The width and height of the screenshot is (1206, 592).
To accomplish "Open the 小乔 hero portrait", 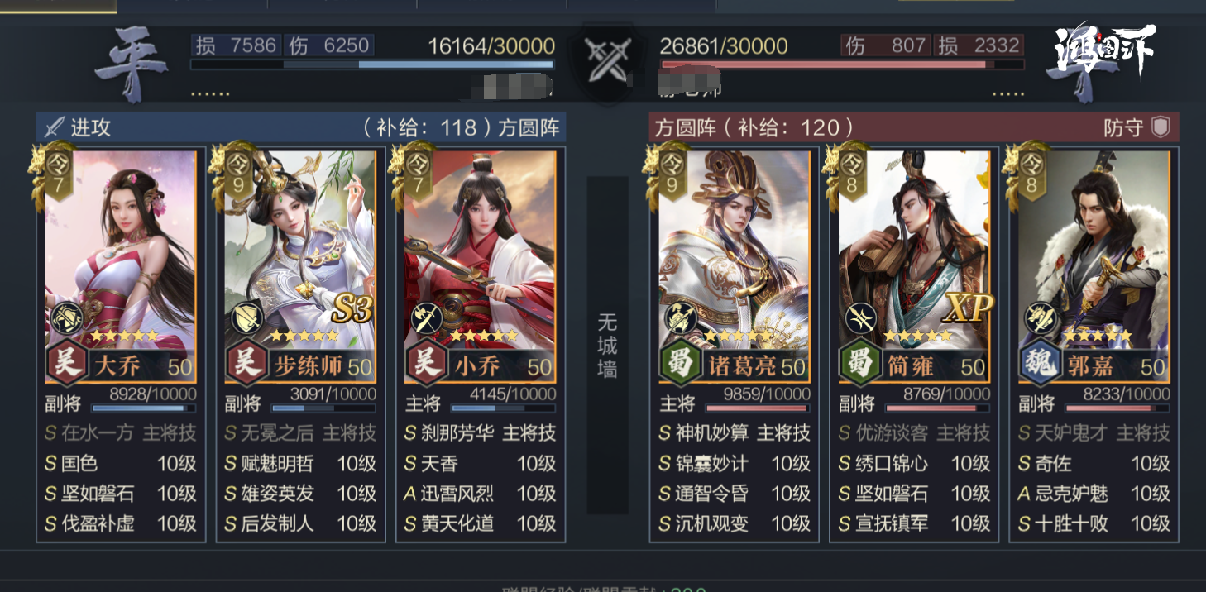I will point(479,266).
